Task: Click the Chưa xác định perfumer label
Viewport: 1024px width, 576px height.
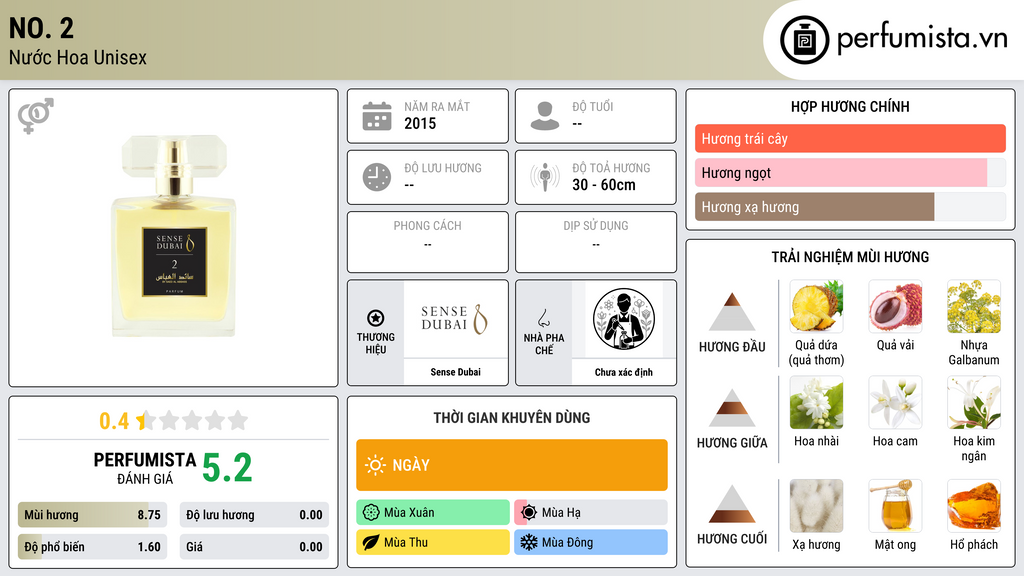Action: click(624, 372)
